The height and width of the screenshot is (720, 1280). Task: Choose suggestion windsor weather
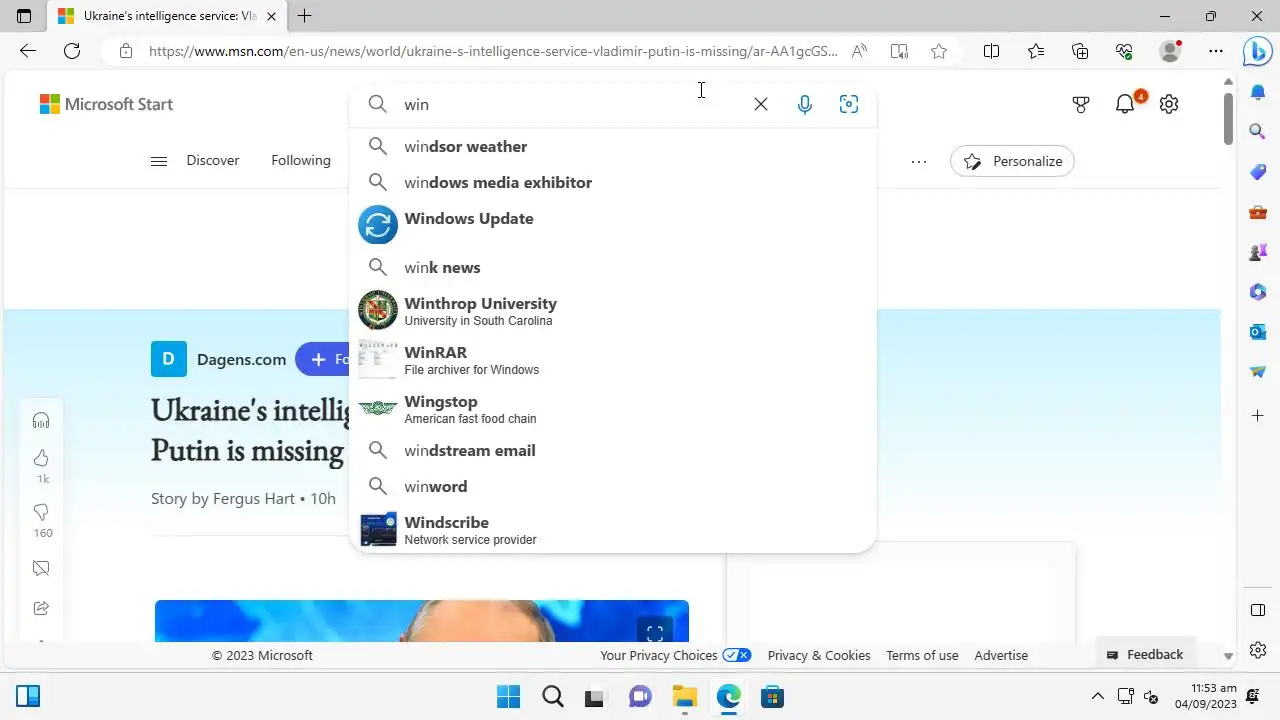click(x=613, y=146)
